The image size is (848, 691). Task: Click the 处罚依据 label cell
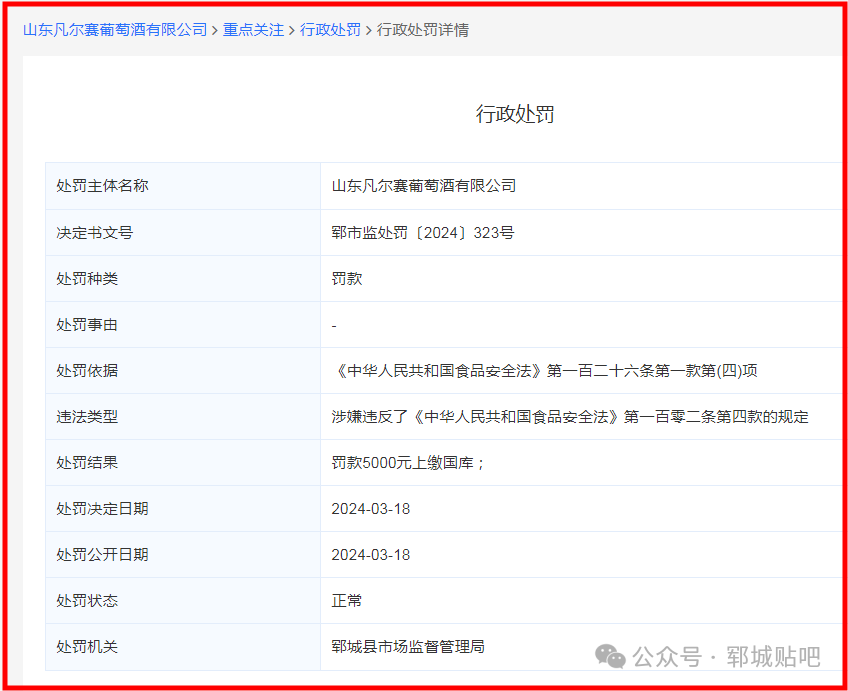tap(183, 370)
